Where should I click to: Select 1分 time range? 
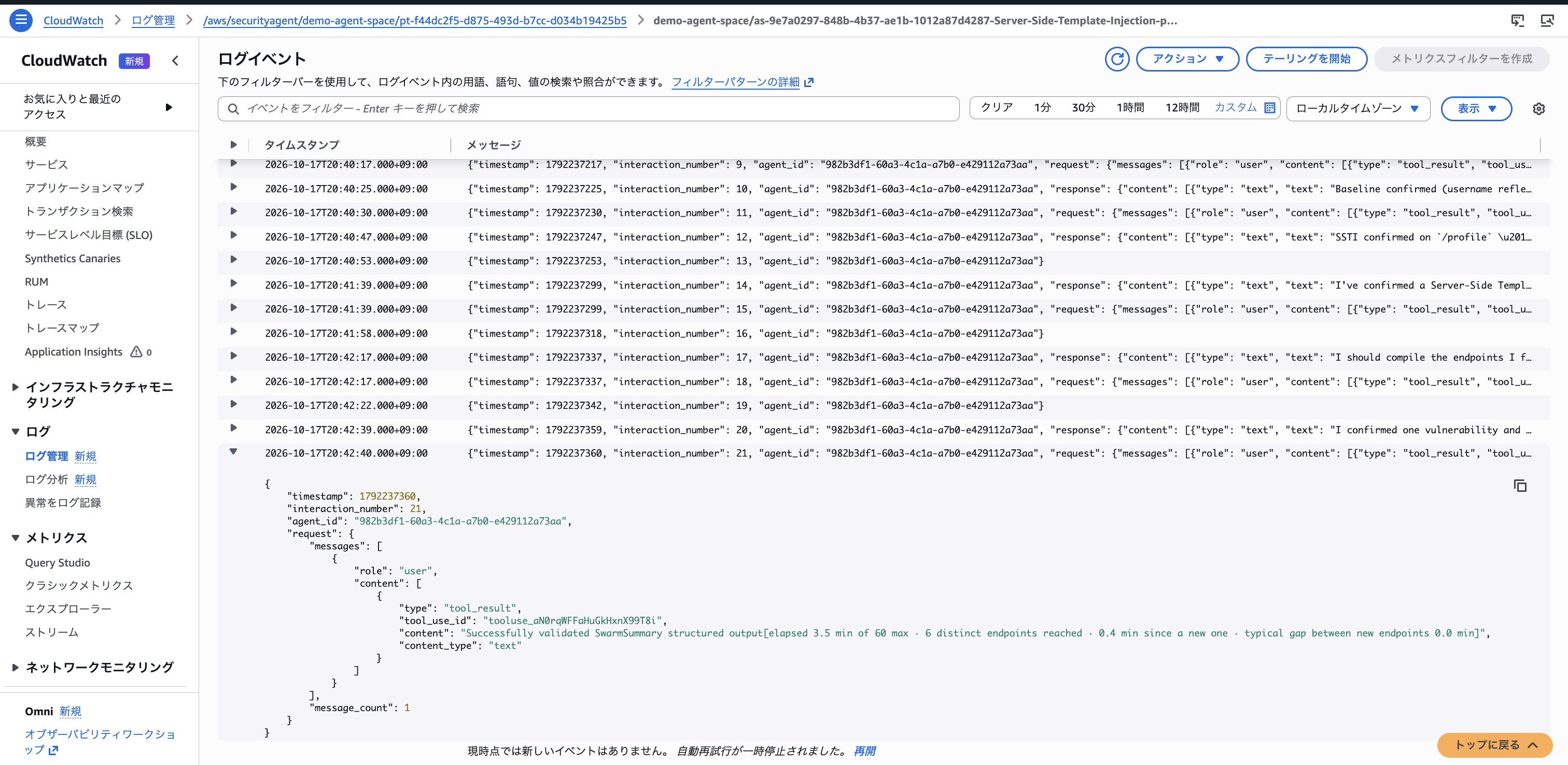(1042, 108)
